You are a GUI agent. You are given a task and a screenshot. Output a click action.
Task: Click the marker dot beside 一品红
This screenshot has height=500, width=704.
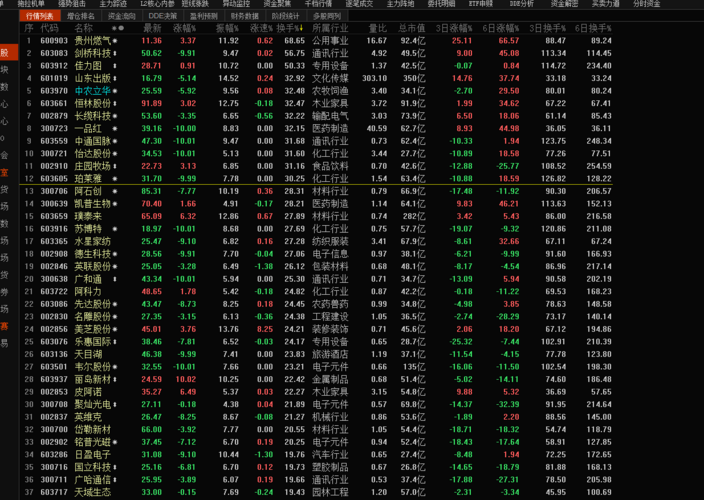tap(115, 129)
